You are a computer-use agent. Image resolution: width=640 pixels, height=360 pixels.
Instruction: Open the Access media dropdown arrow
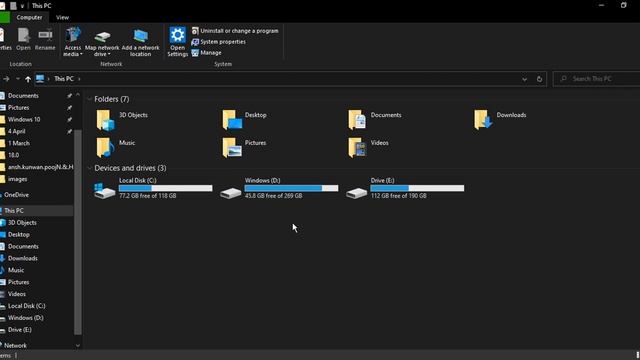81,54
